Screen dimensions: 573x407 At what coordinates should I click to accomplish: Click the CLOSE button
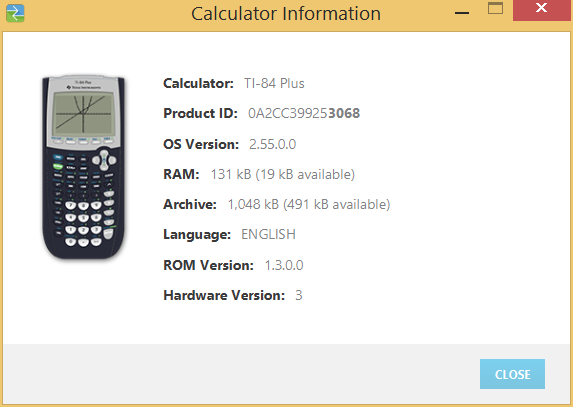coord(512,374)
